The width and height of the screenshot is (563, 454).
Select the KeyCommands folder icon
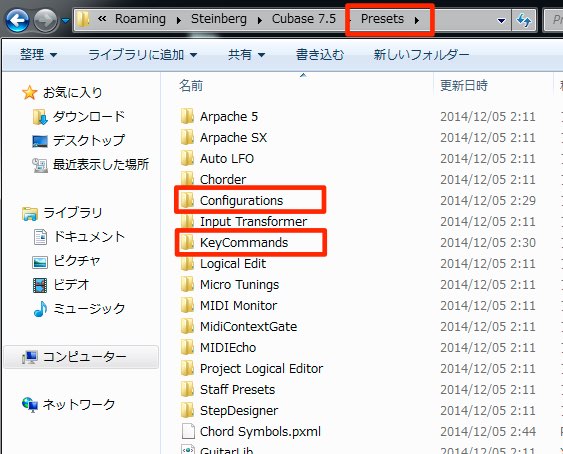(x=187, y=242)
